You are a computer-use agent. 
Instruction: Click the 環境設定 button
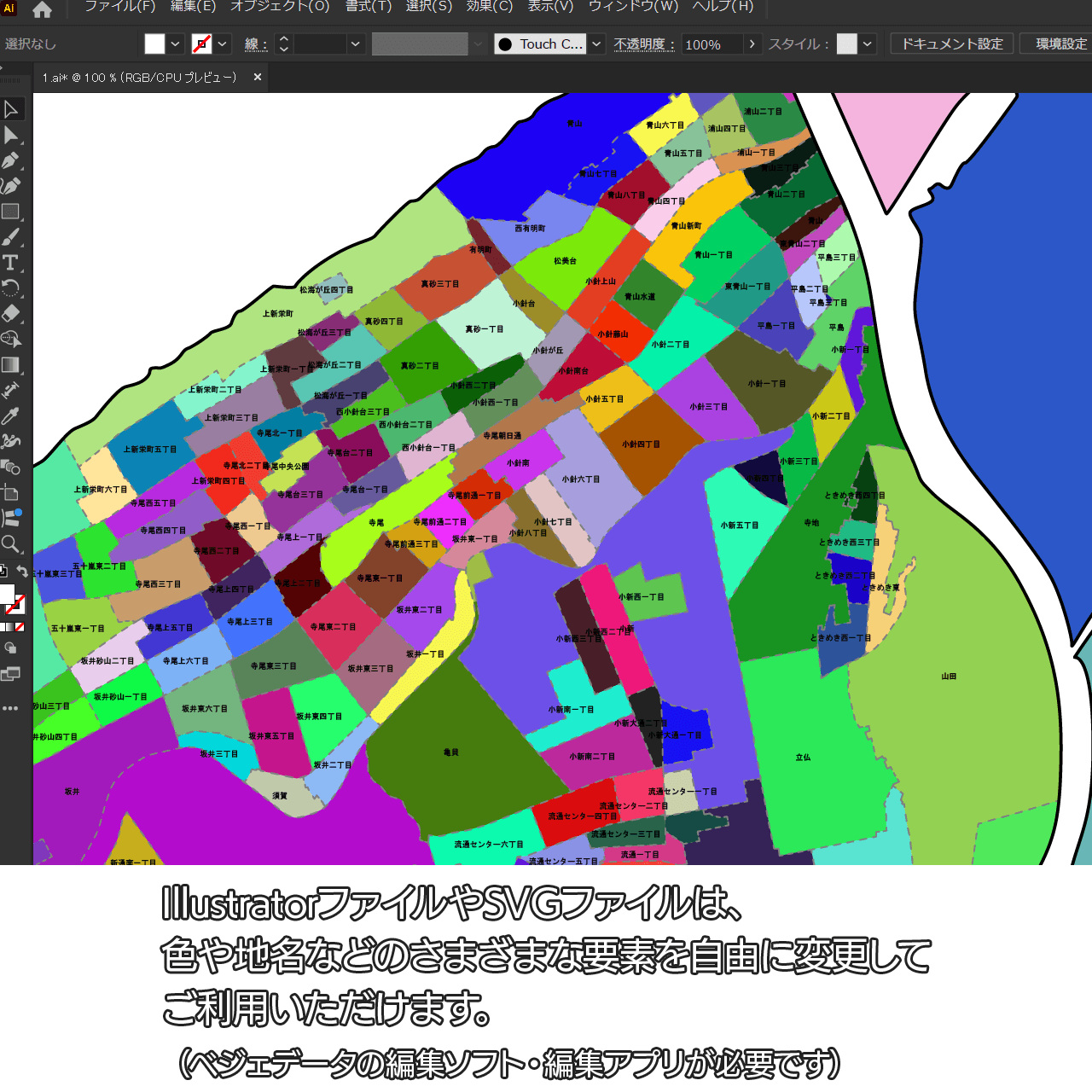(x=1060, y=44)
